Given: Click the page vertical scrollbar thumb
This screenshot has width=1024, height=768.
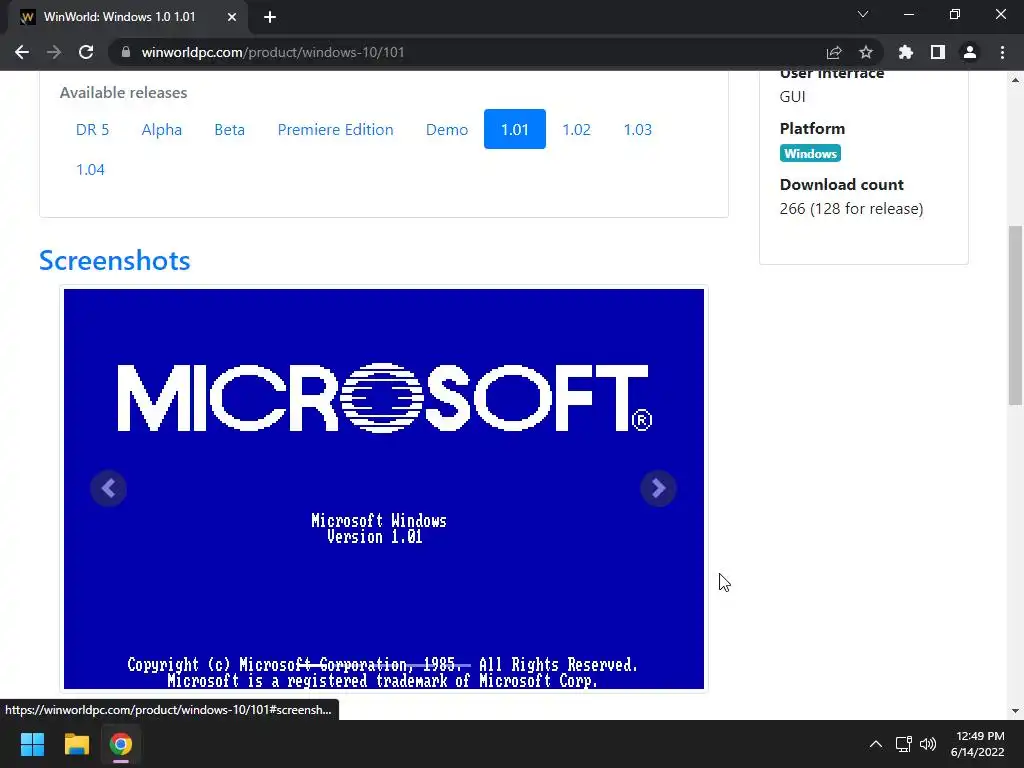Looking at the screenshot, I should click(1015, 315).
